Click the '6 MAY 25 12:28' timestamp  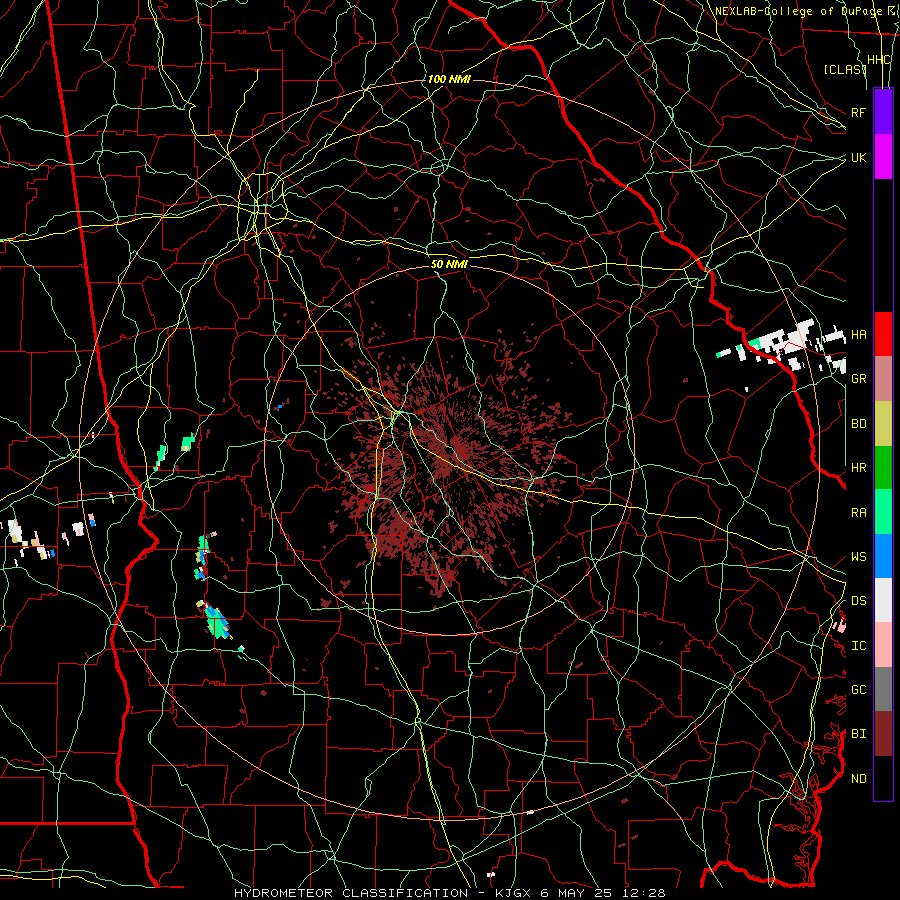(x=603, y=893)
